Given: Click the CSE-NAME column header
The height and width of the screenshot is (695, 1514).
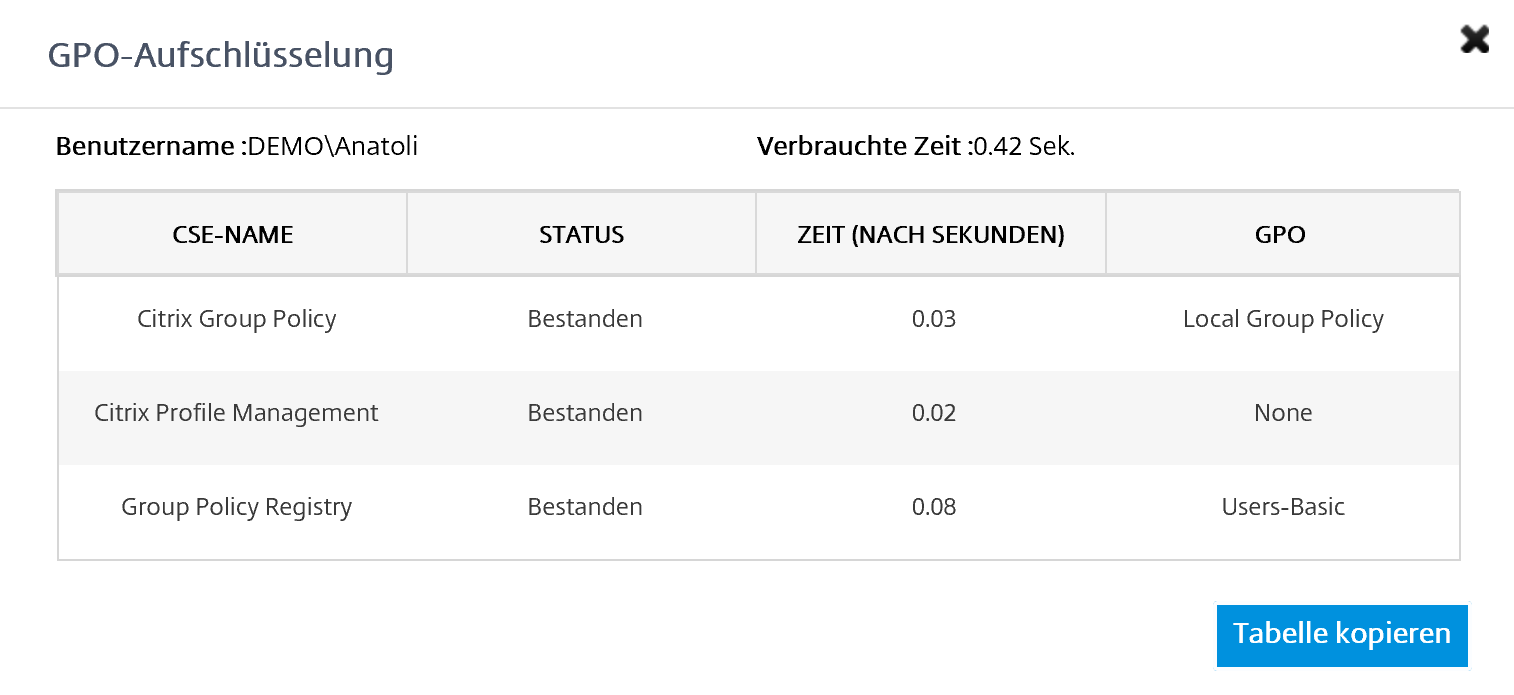Looking at the screenshot, I should click(x=233, y=235).
